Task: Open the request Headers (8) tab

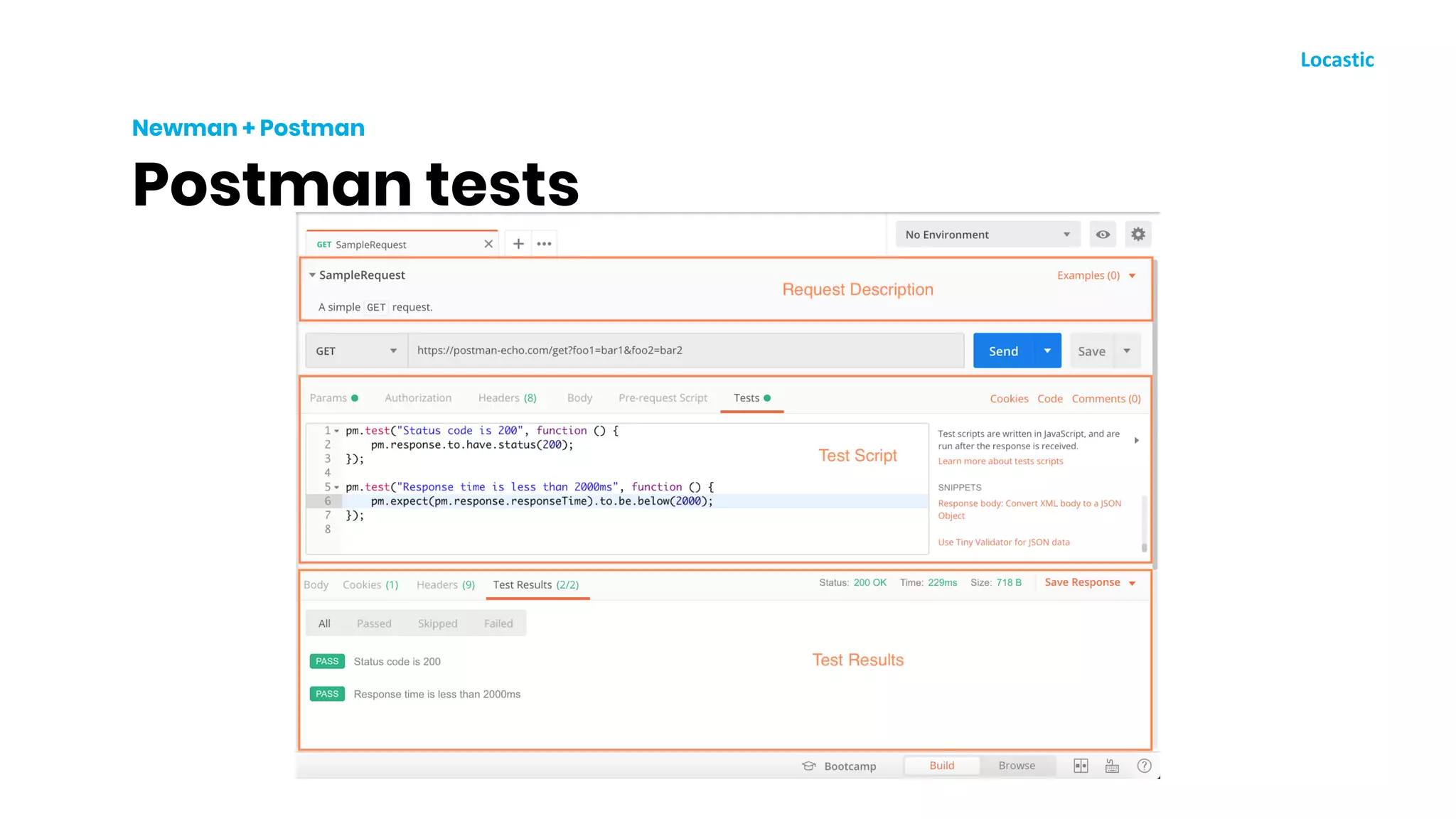Action: pos(508,398)
